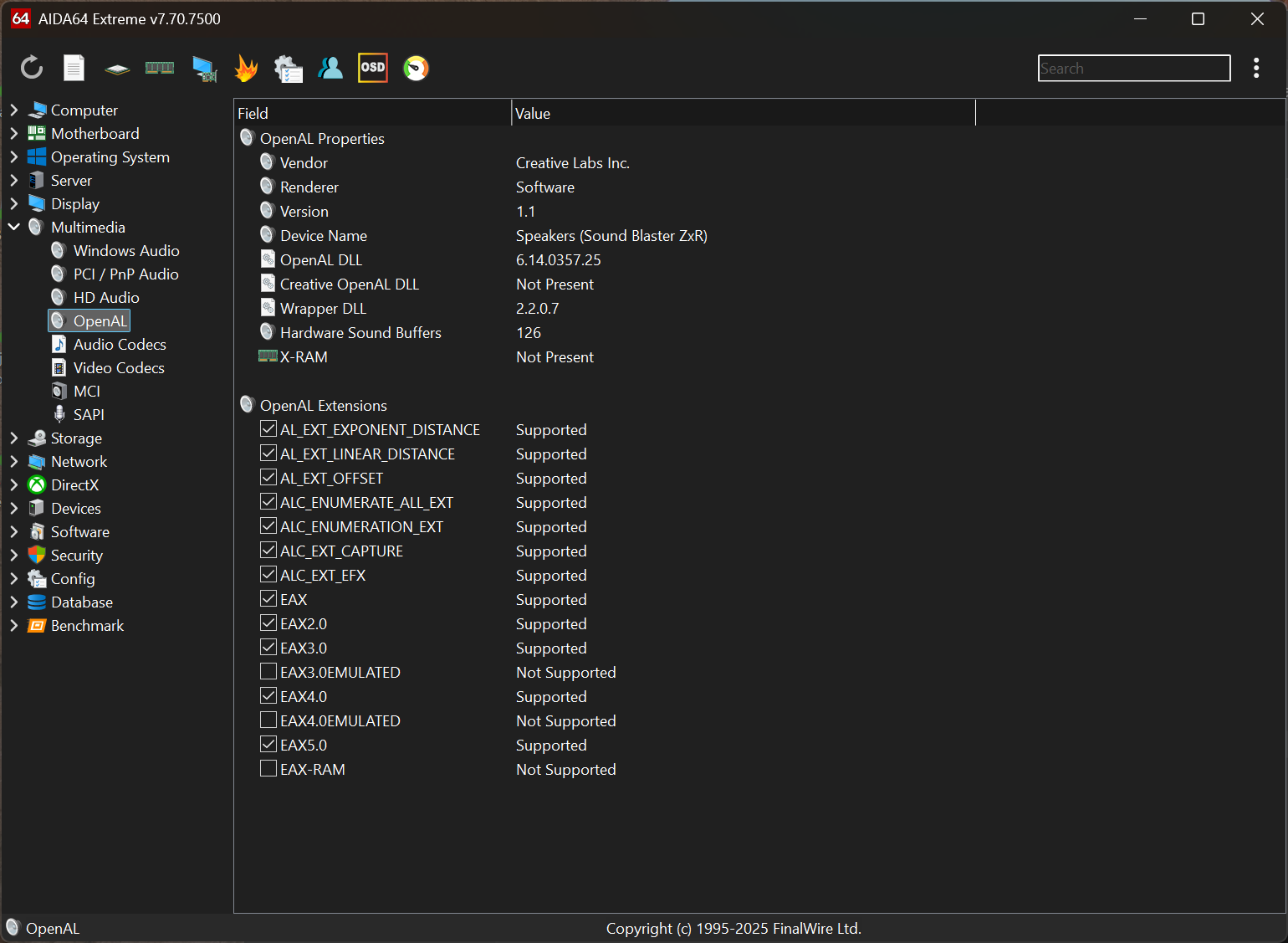
Task: Click the AIDA64 app logo in title bar
Action: [x=21, y=18]
